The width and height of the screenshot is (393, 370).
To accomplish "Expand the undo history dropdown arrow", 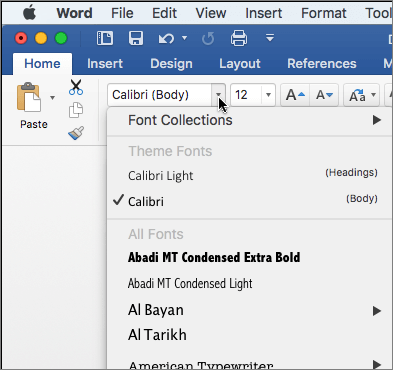I will (x=184, y=38).
